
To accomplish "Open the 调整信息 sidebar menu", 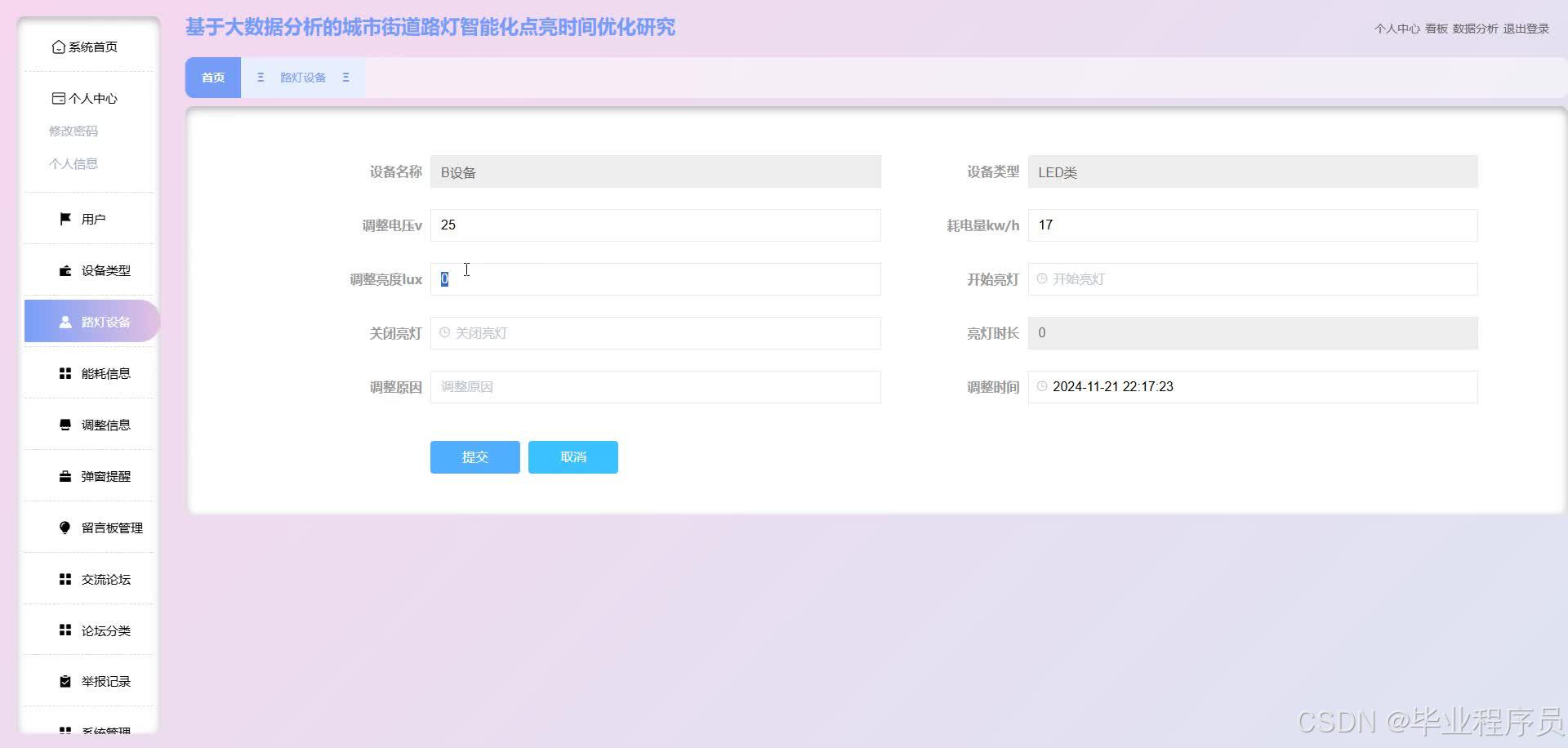I will tap(88, 425).
